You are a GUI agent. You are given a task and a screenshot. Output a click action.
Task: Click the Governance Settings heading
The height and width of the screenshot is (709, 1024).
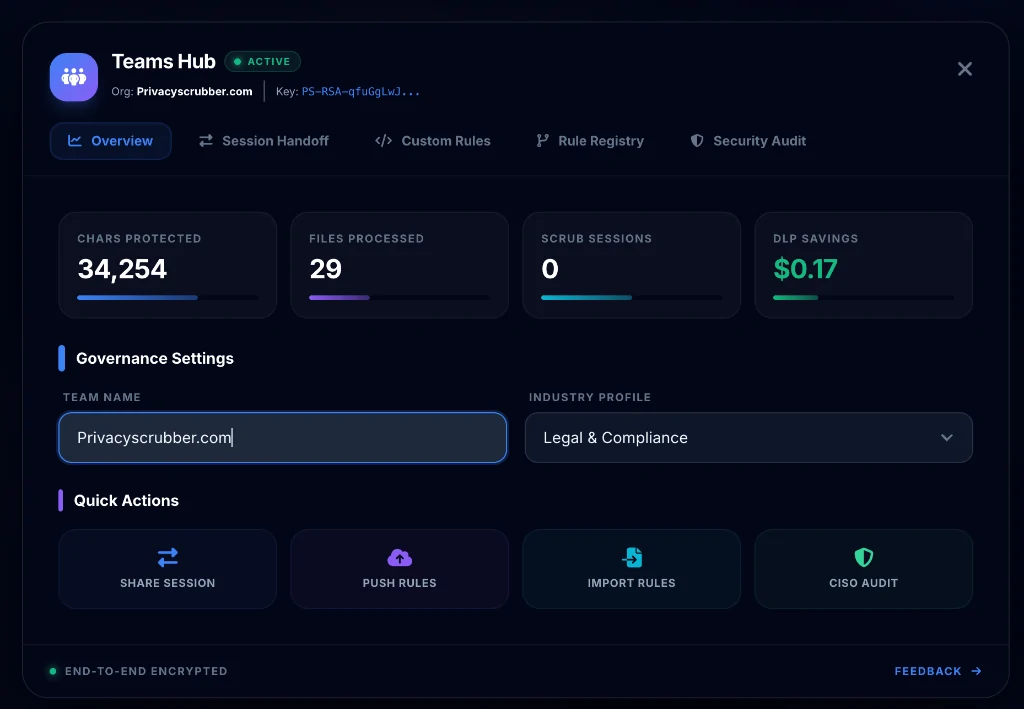tap(155, 358)
